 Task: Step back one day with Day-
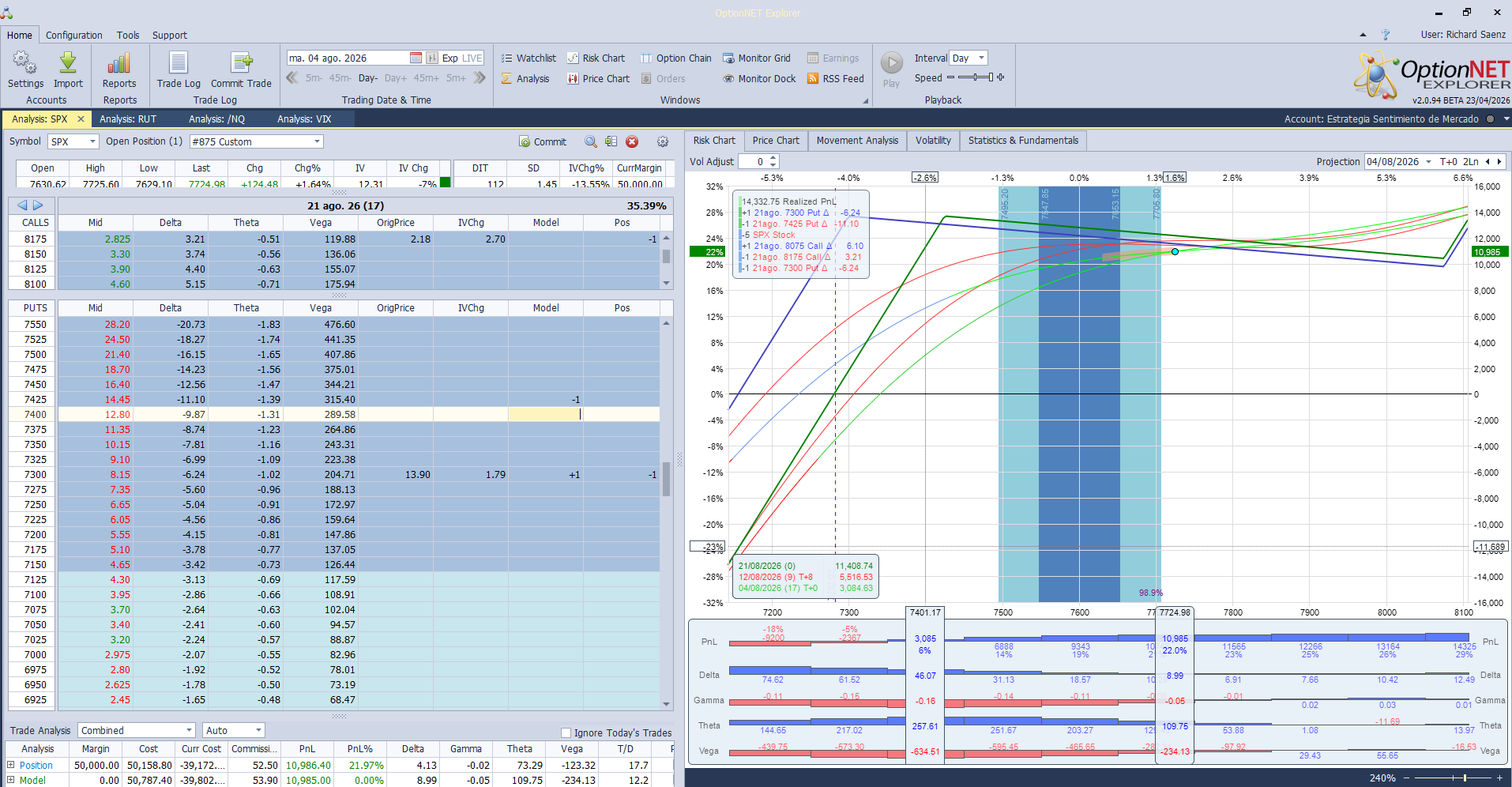pyautogui.click(x=367, y=78)
